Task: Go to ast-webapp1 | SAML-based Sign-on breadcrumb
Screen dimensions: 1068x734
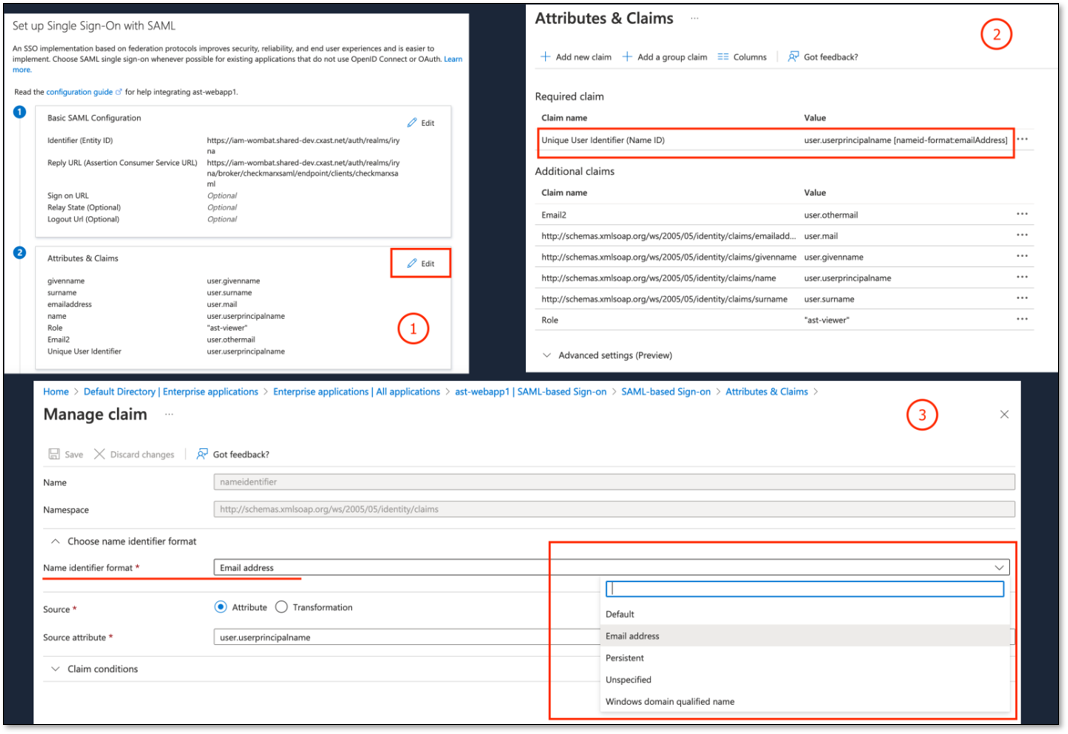Action: point(531,392)
